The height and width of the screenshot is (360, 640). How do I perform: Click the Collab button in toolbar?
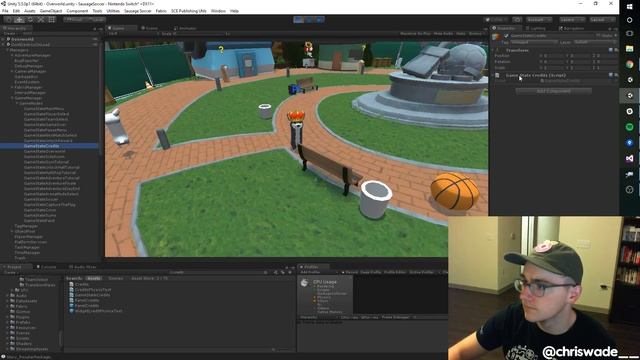[496, 20]
